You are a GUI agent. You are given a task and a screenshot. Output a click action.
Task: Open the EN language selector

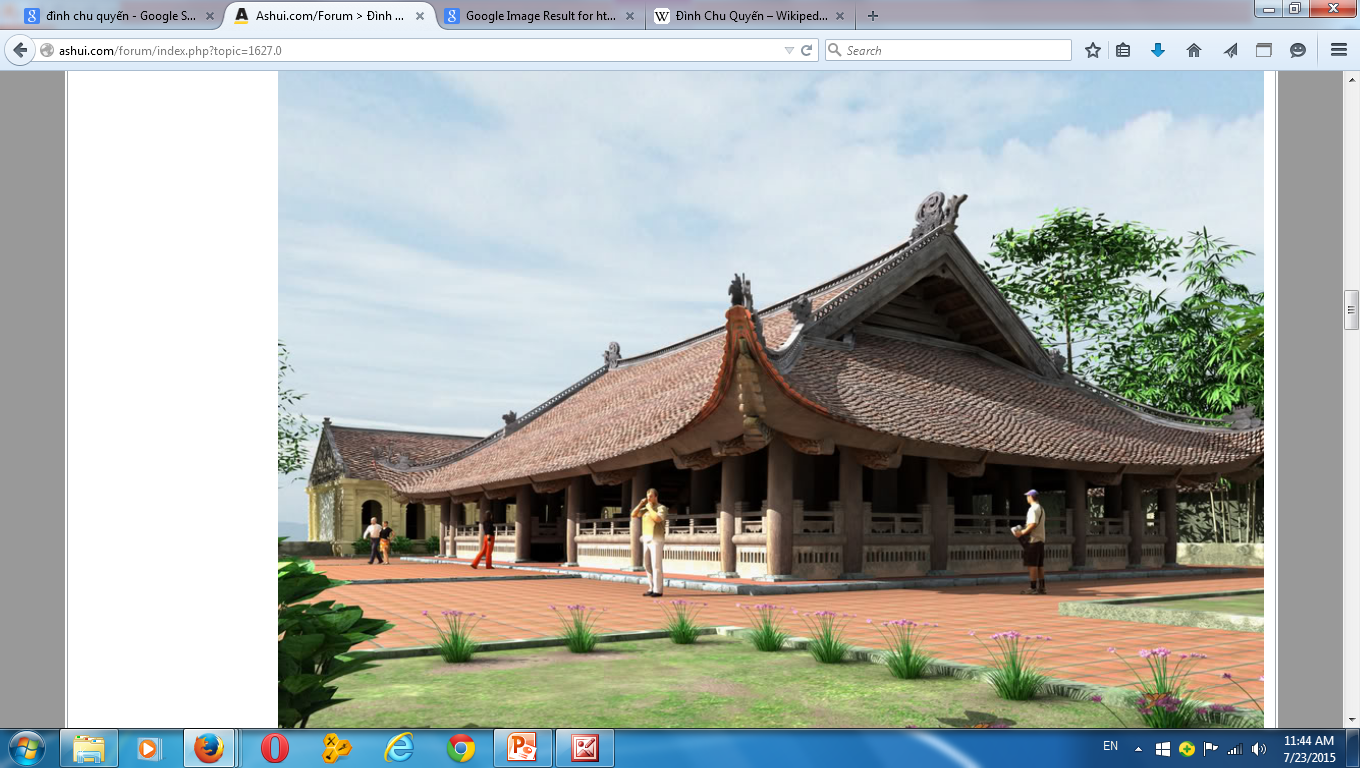tap(1110, 746)
